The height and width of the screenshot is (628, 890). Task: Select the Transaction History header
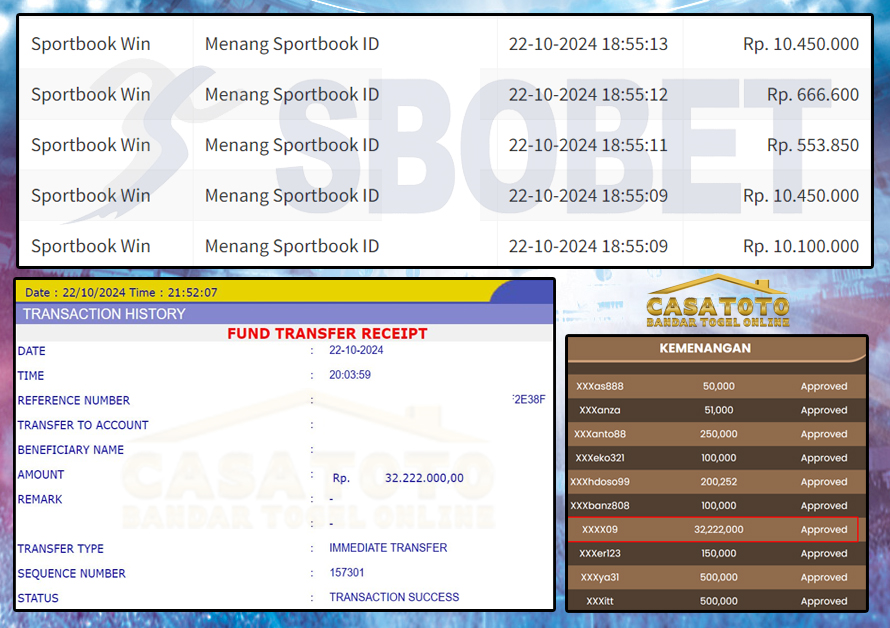104,314
